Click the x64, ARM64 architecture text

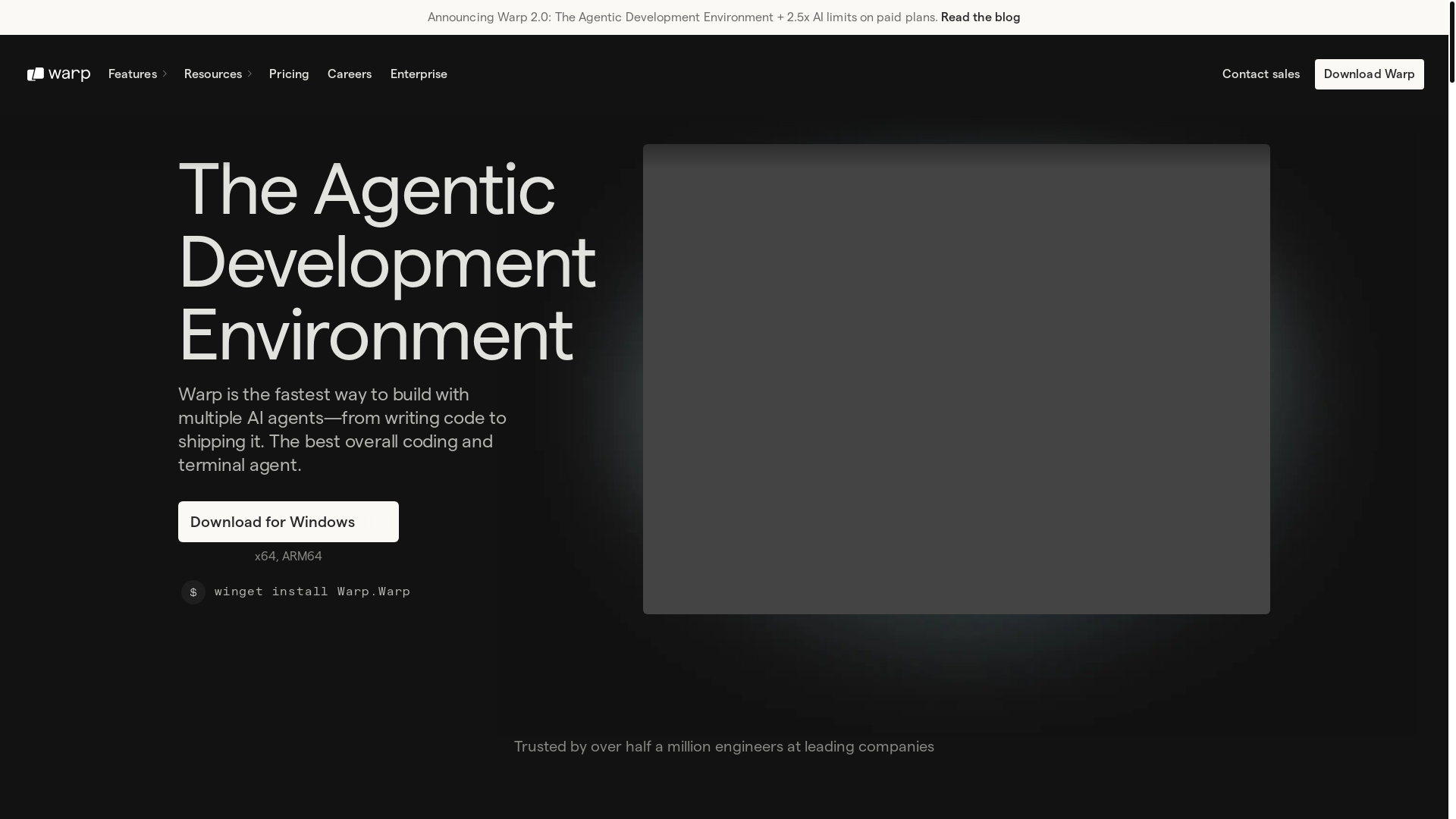click(288, 557)
